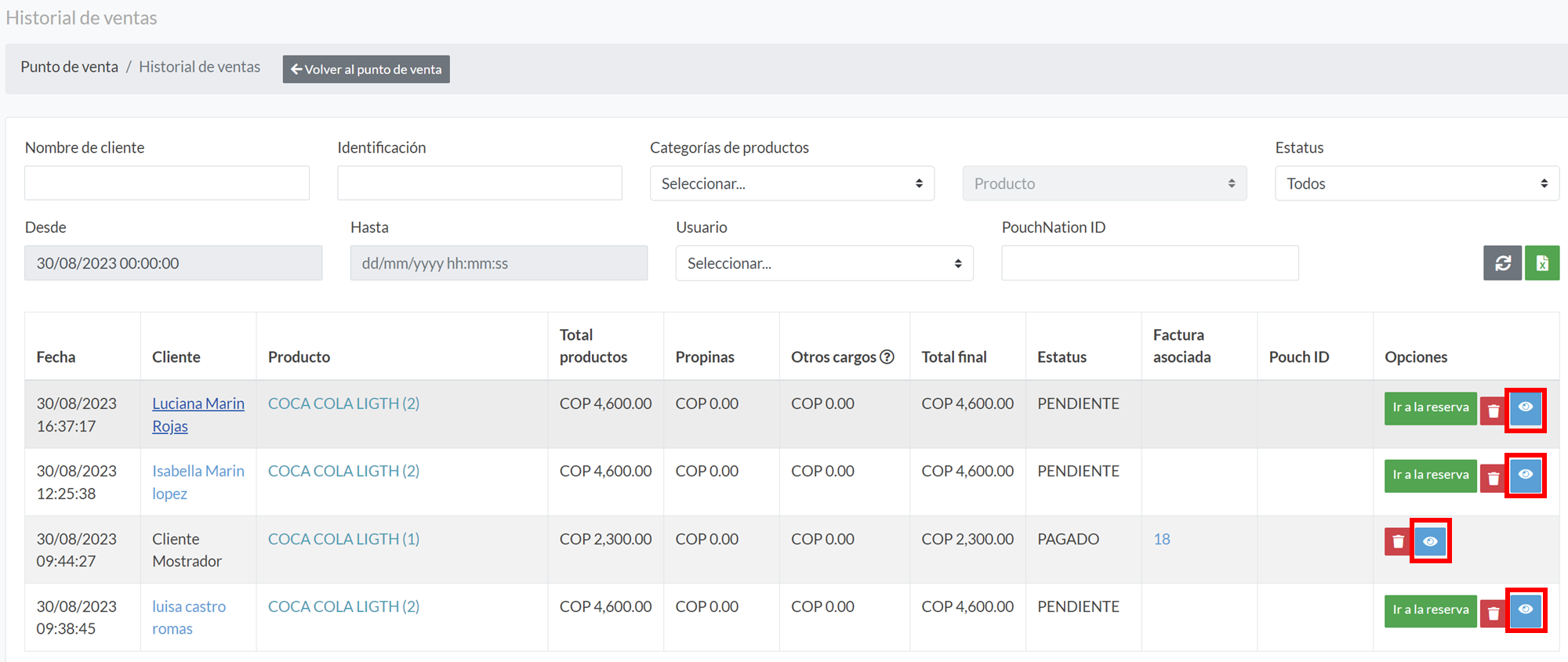
Task: Export sales history to Excel icon
Action: coord(1542,263)
